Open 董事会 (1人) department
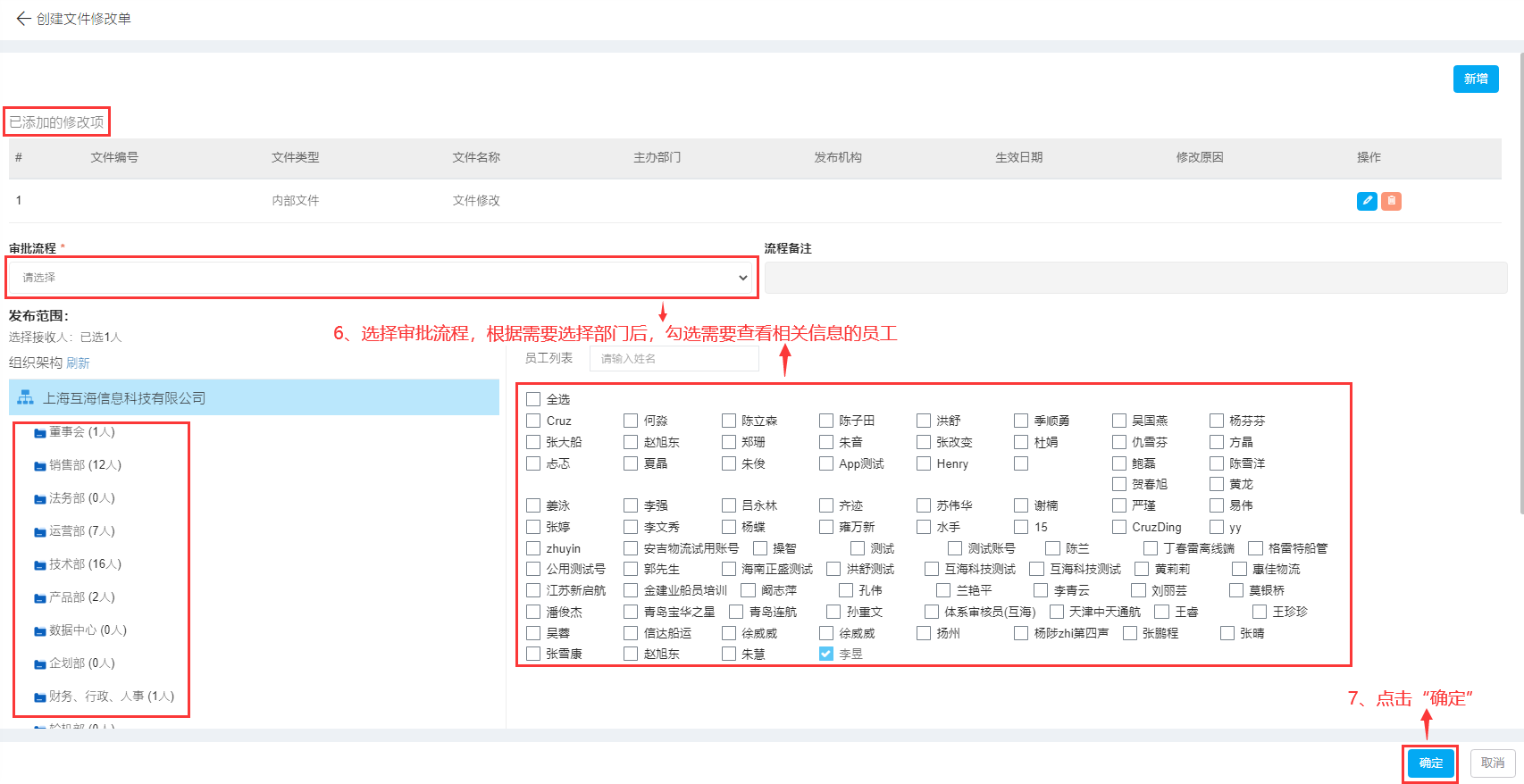Image resolution: width=1524 pixels, height=784 pixels. [81, 432]
